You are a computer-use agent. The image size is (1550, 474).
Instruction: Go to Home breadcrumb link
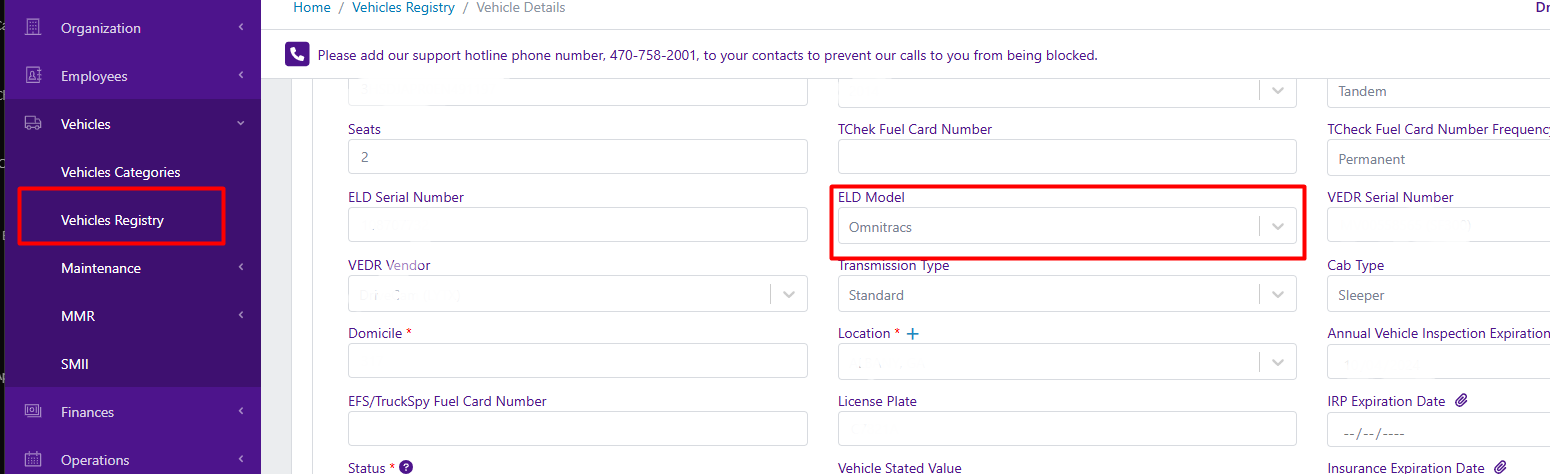[x=312, y=8]
